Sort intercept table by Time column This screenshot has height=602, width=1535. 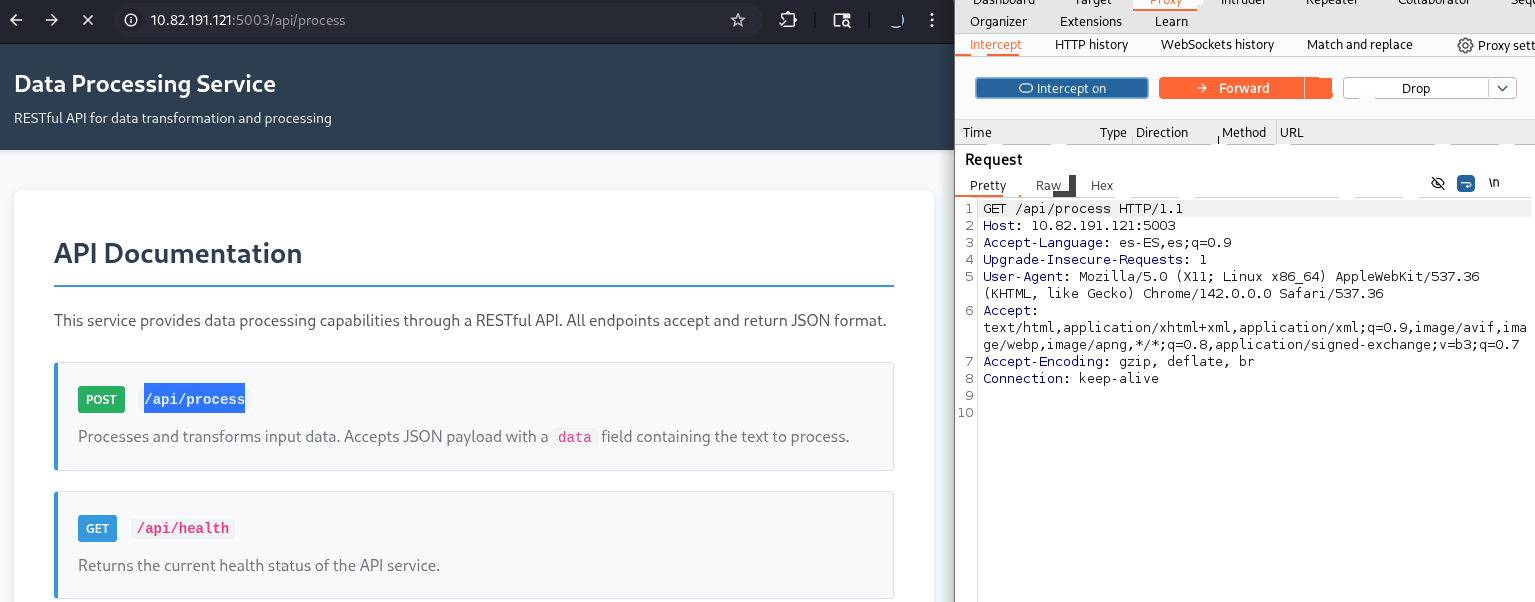click(x=977, y=133)
